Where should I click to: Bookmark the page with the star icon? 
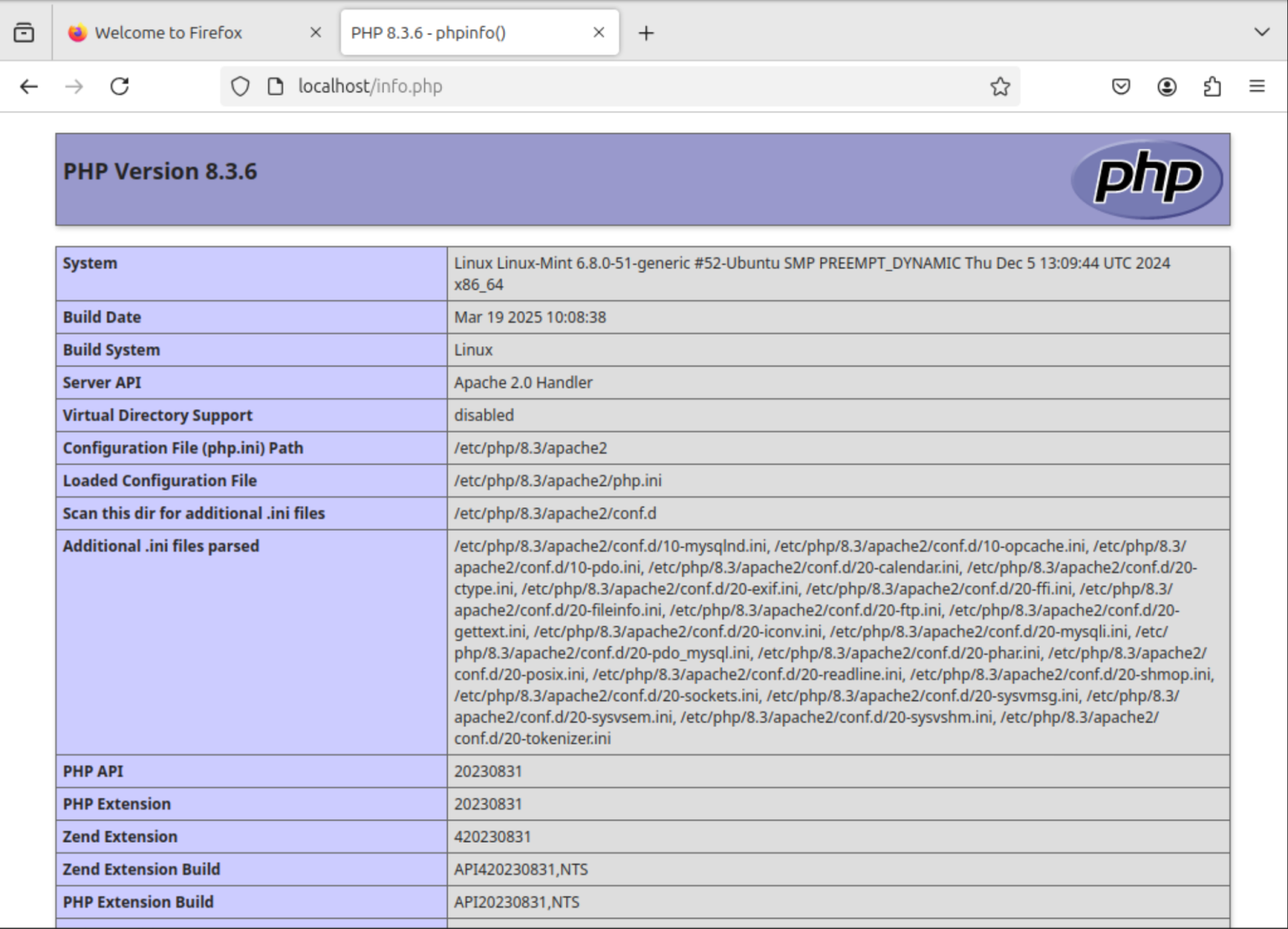point(1000,86)
